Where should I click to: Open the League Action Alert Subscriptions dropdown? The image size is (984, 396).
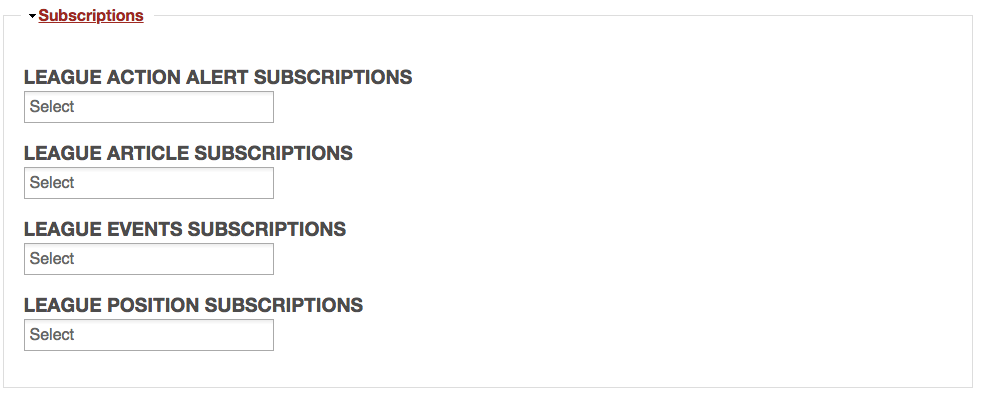(x=149, y=107)
